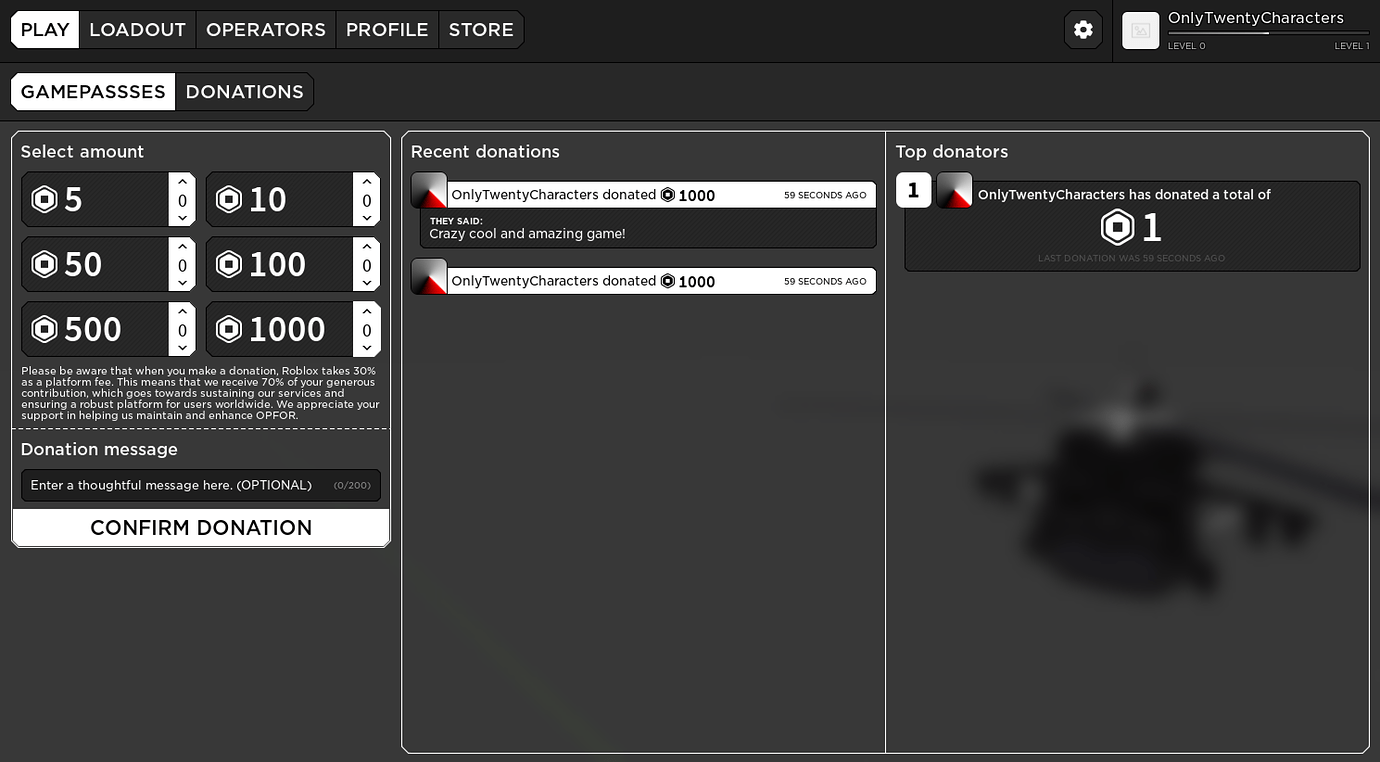Click the top donator's avatar beside rank 1
This screenshot has width=1380, height=762.
click(x=955, y=190)
